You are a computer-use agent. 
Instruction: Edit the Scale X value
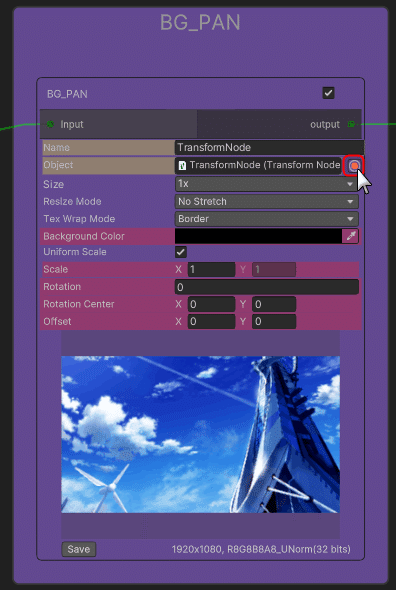[x=212, y=269]
